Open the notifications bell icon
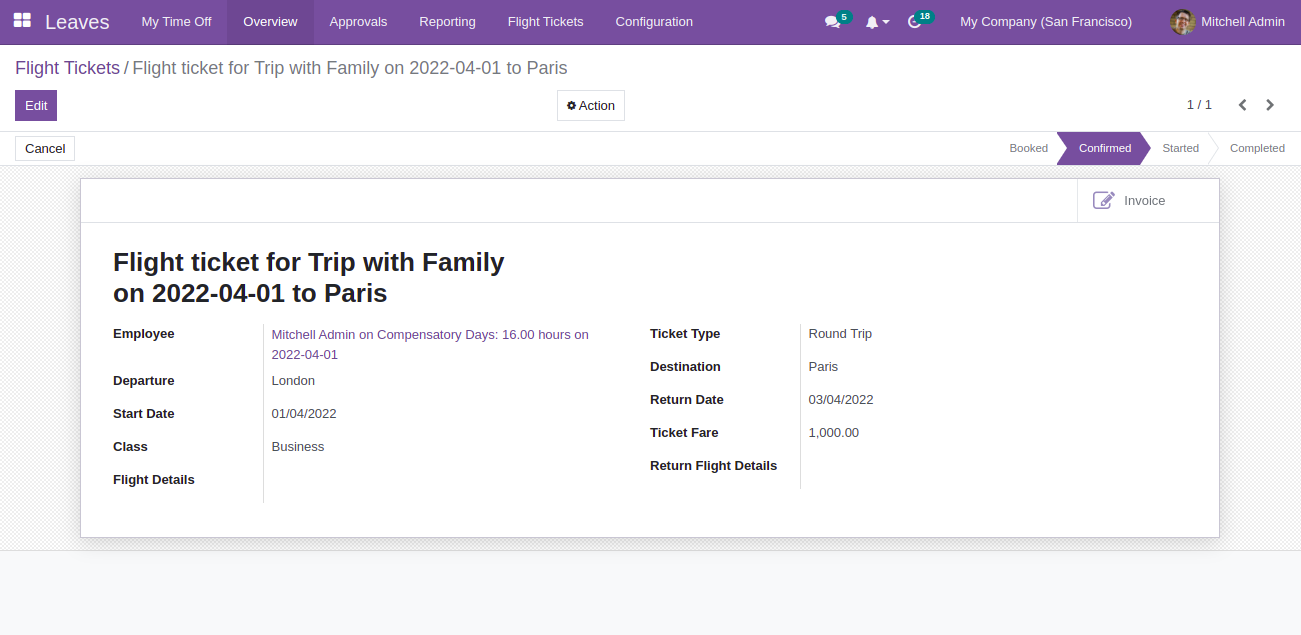This screenshot has height=635, width=1301. coord(870,21)
